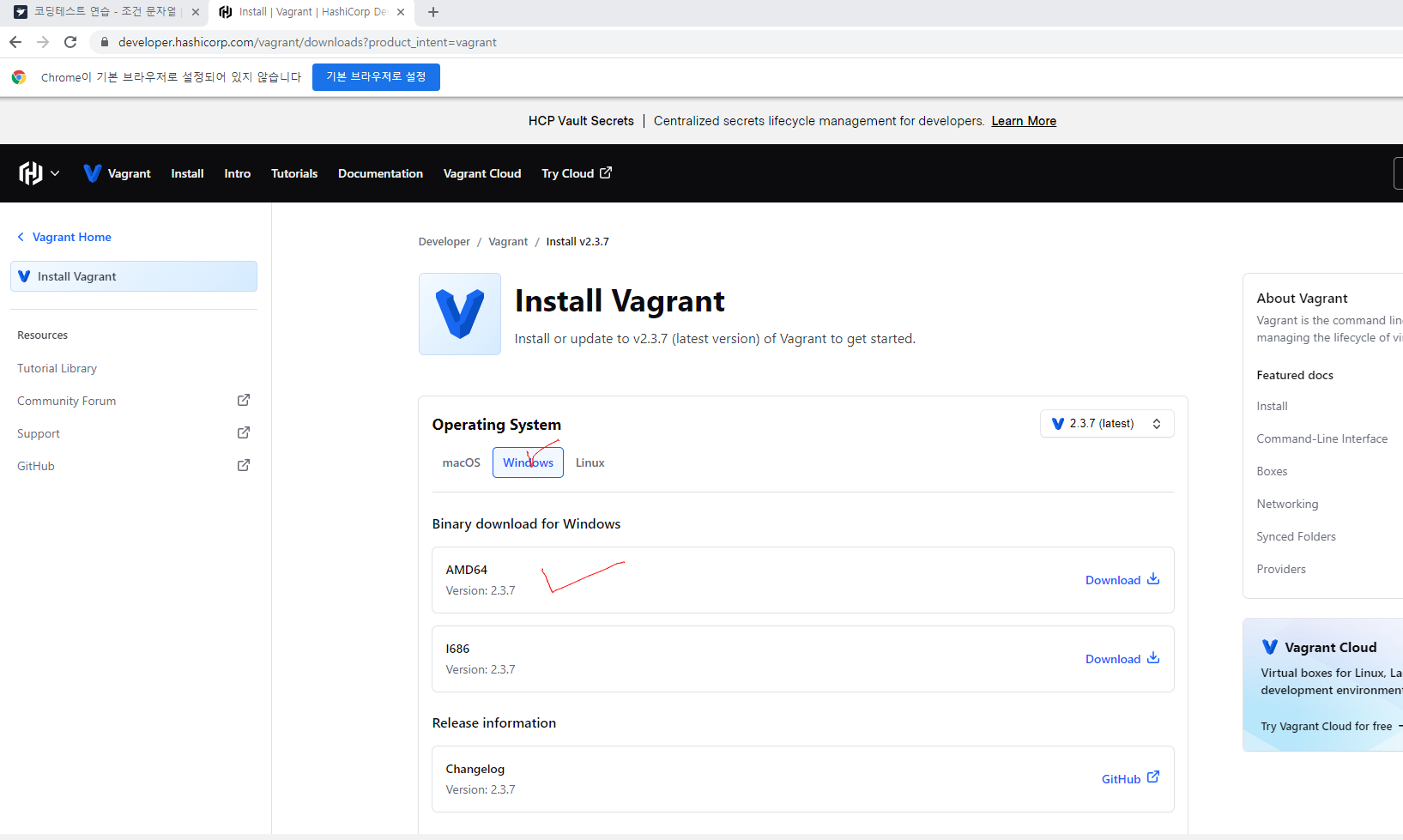
Task: Select the macOS tab
Action: coord(461,462)
